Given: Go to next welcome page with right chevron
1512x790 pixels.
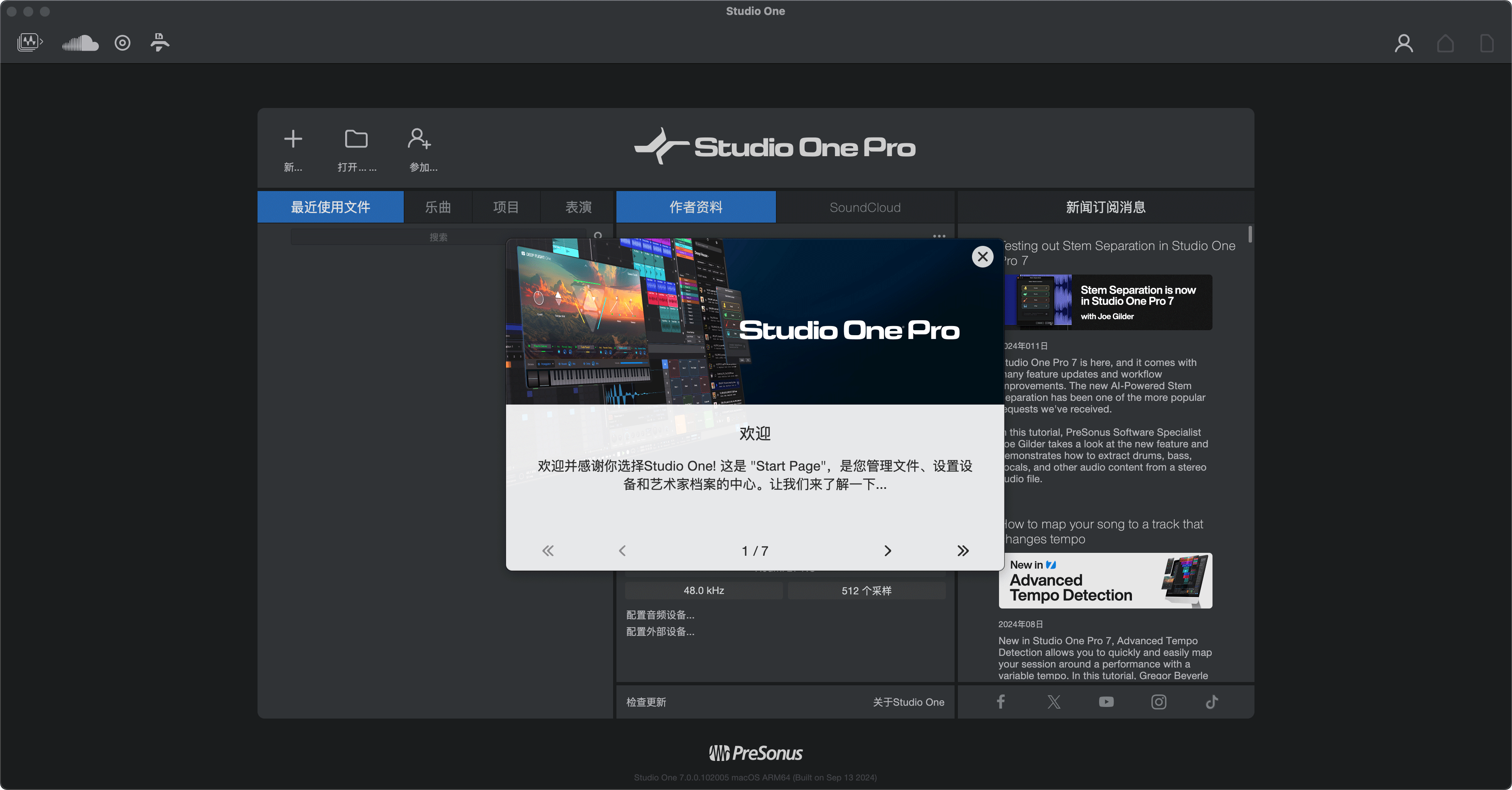Looking at the screenshot, I should 888,550.
